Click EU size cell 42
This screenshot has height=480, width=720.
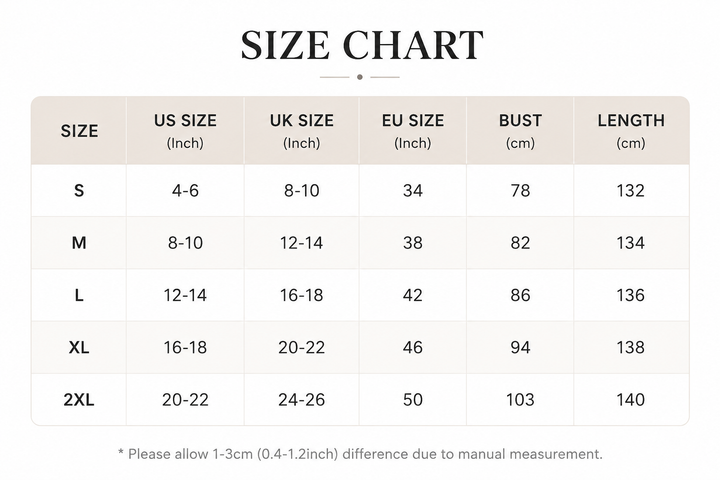click(x=413, y=295)
